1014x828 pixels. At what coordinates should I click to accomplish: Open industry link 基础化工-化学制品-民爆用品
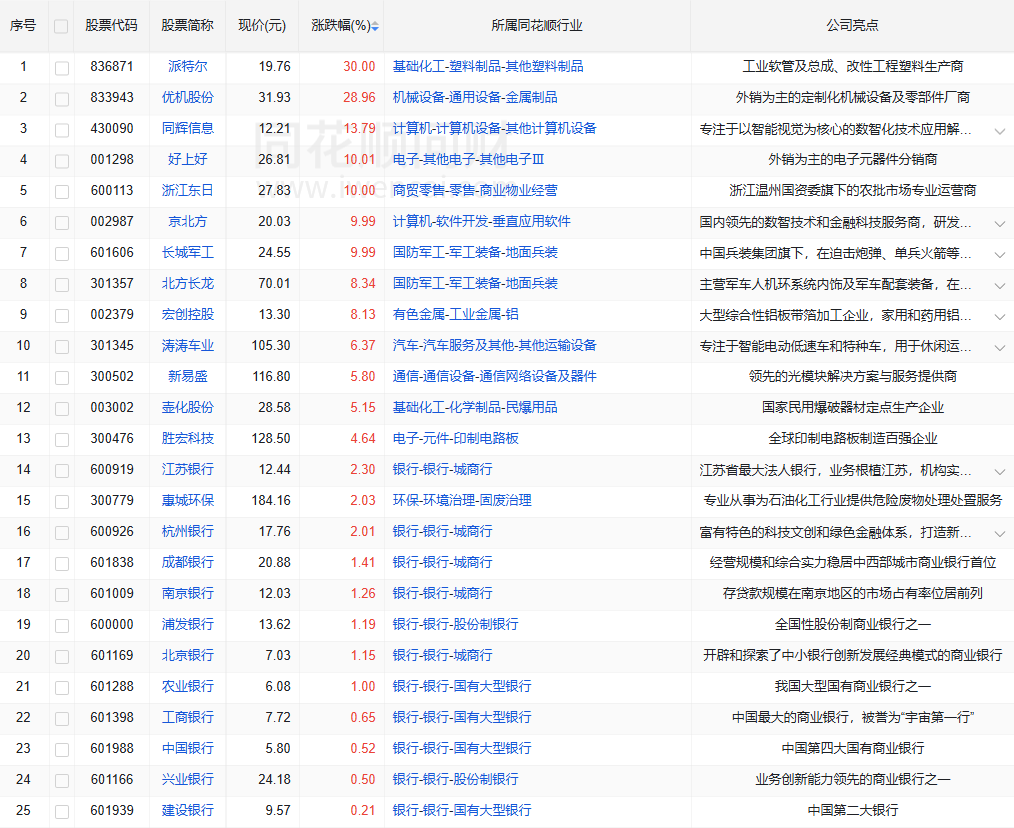pyautogui.click(x=475, y=407)
